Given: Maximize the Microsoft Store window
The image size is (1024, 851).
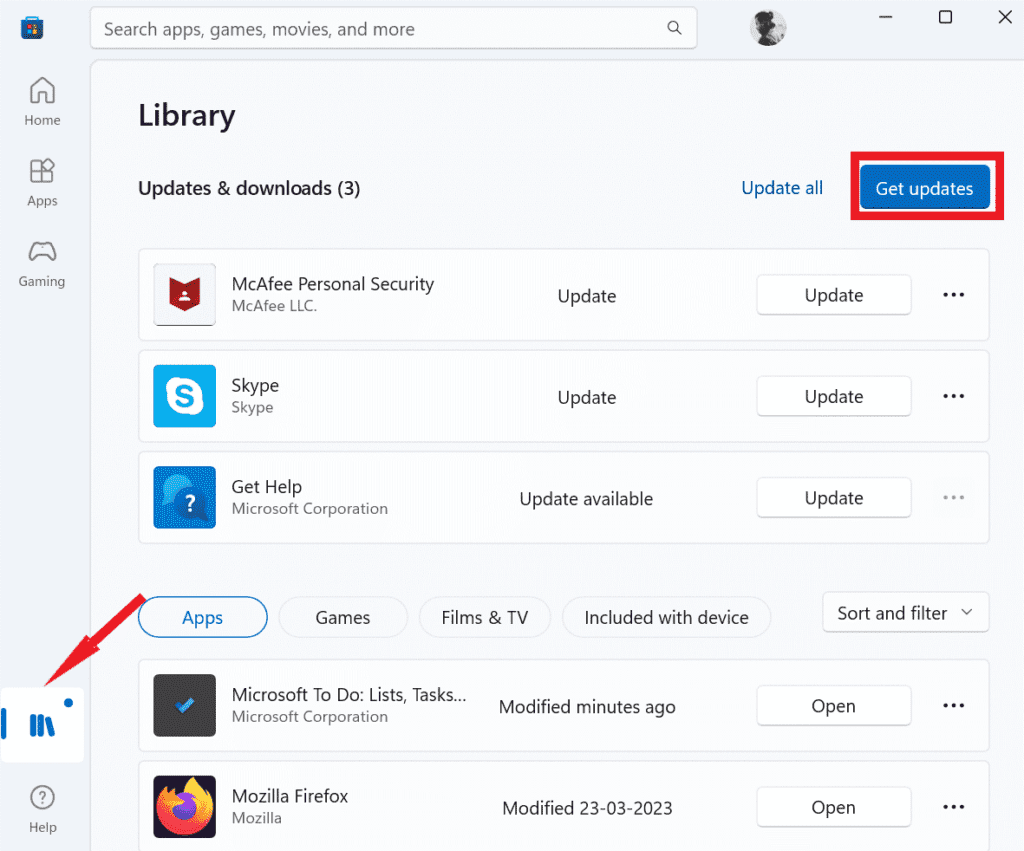Looking at the screenshot, I should (945, 17).
